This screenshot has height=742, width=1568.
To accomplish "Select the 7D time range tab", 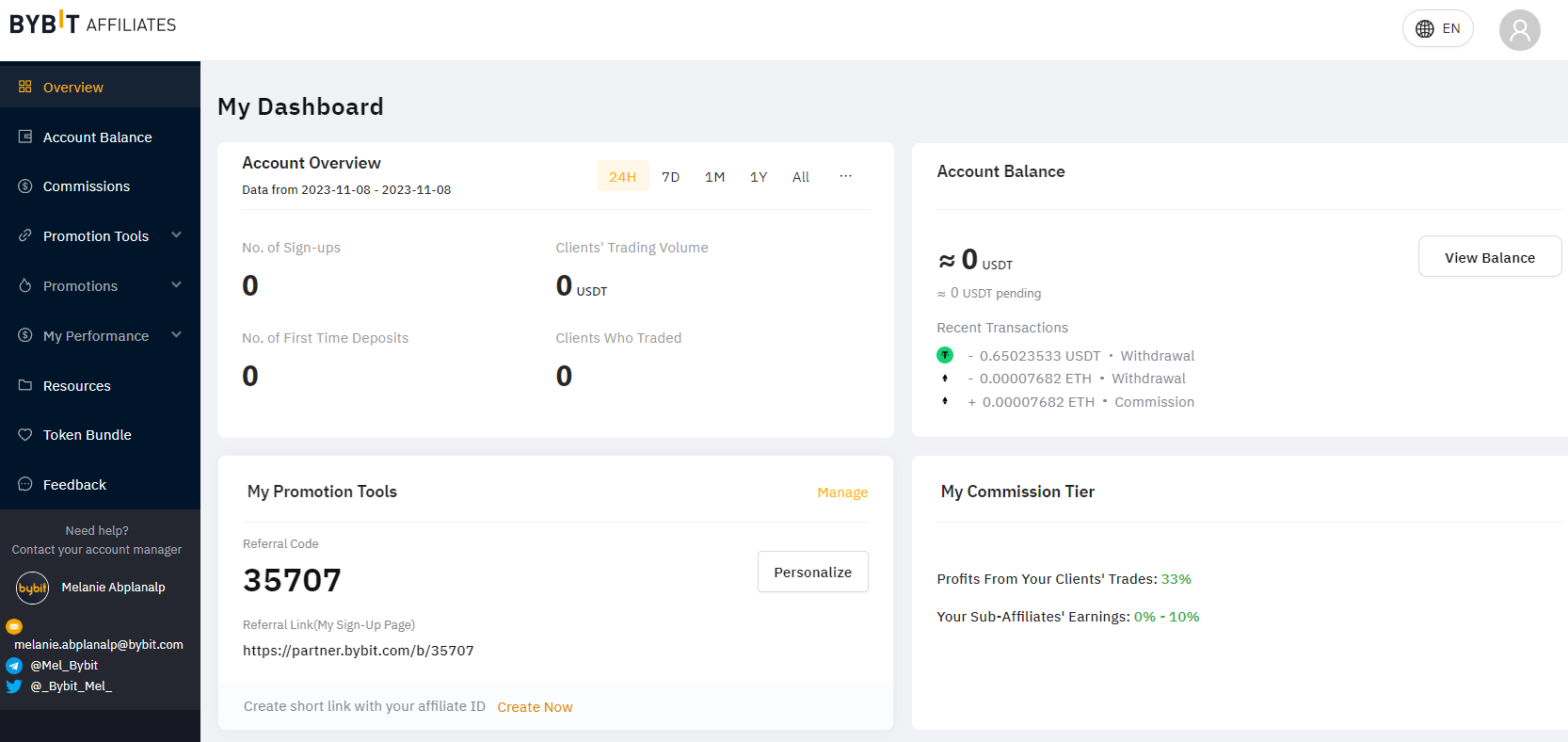I will (671, 177).
